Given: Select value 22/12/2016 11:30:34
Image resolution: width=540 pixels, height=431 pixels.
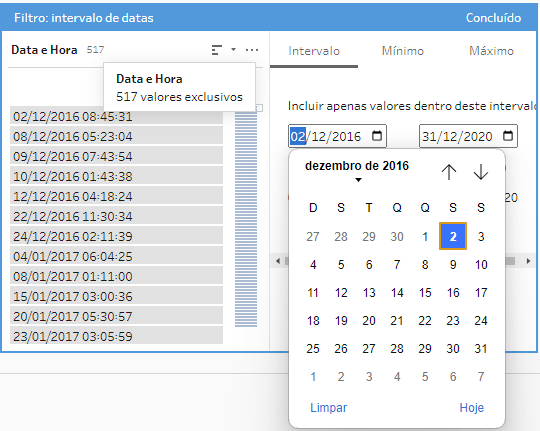Looking at the screenshot, I should coord(116,216).
